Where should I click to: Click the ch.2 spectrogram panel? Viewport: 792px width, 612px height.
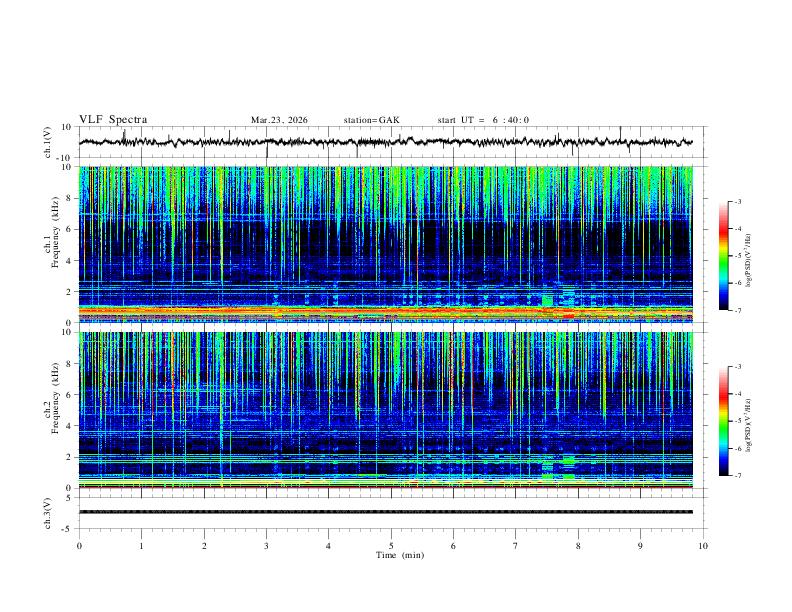pos(385,410)
